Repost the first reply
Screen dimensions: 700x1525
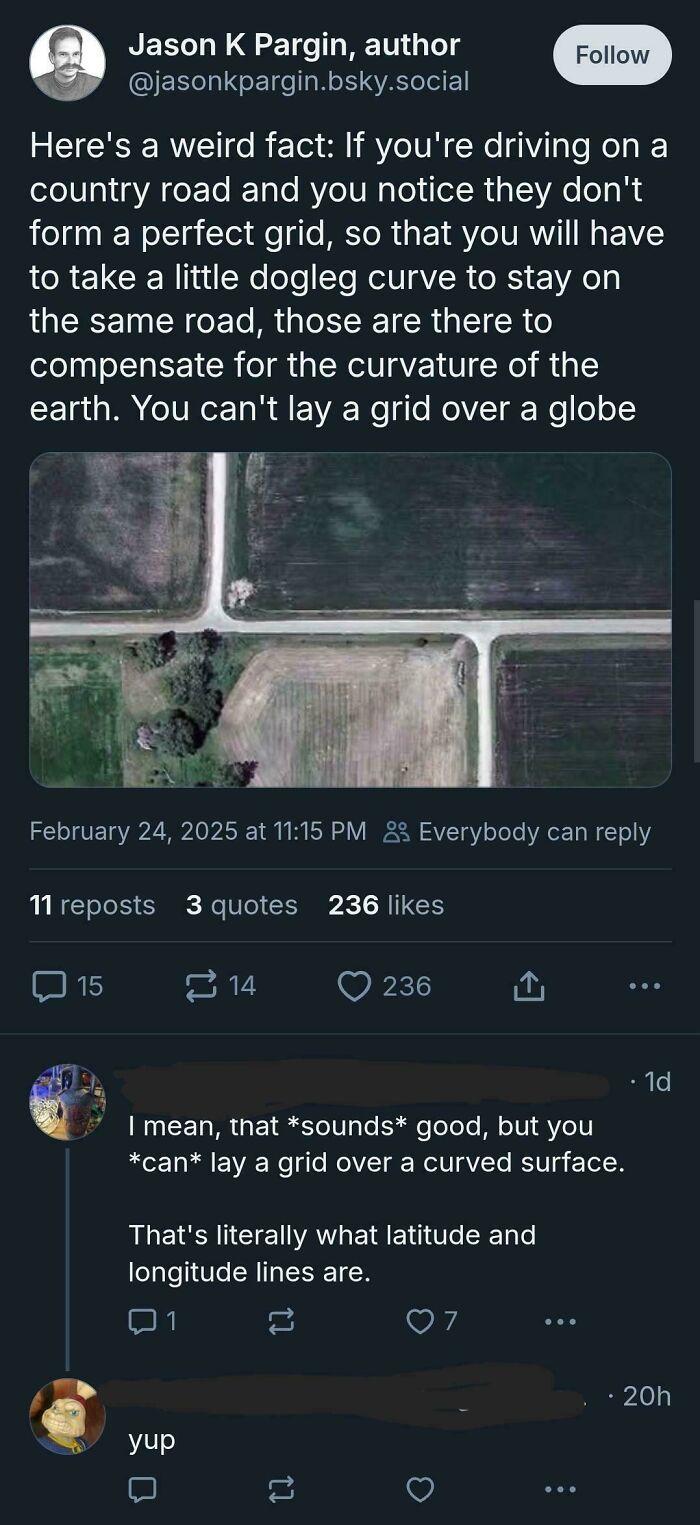pyautogui.click(x=281, y=1320)
